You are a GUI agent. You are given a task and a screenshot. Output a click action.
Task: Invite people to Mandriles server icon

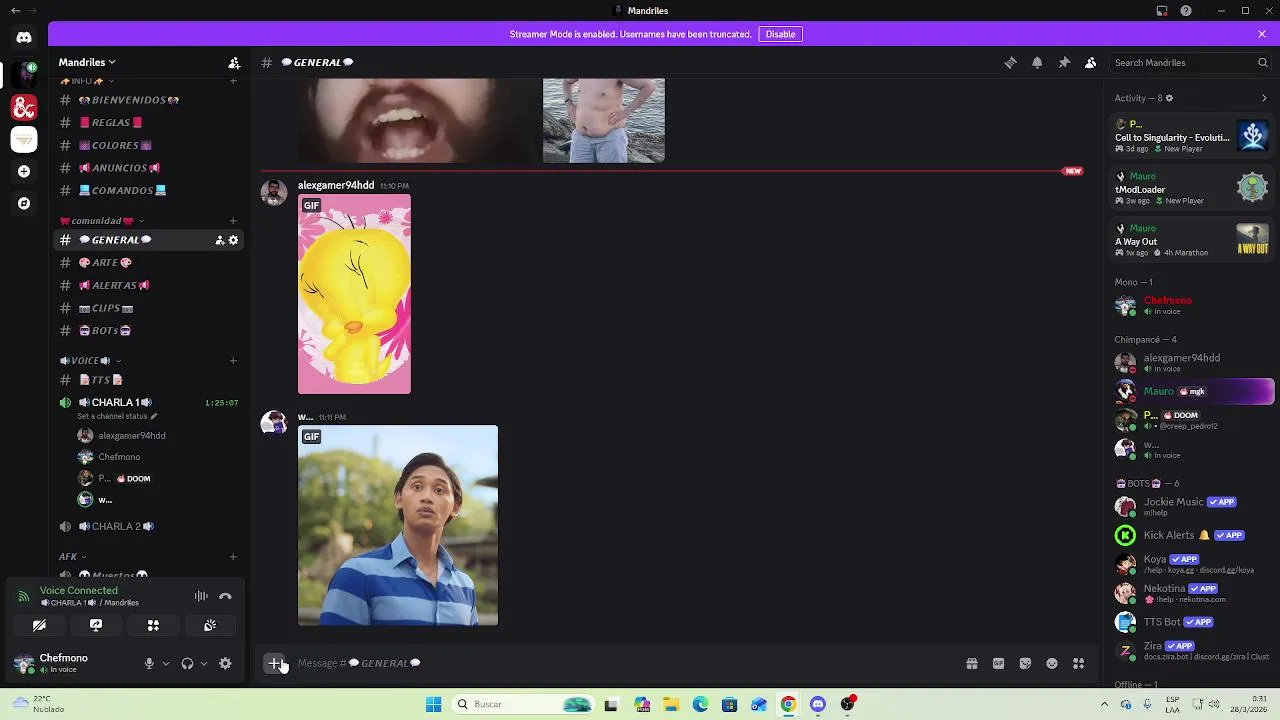coord(234,62)
